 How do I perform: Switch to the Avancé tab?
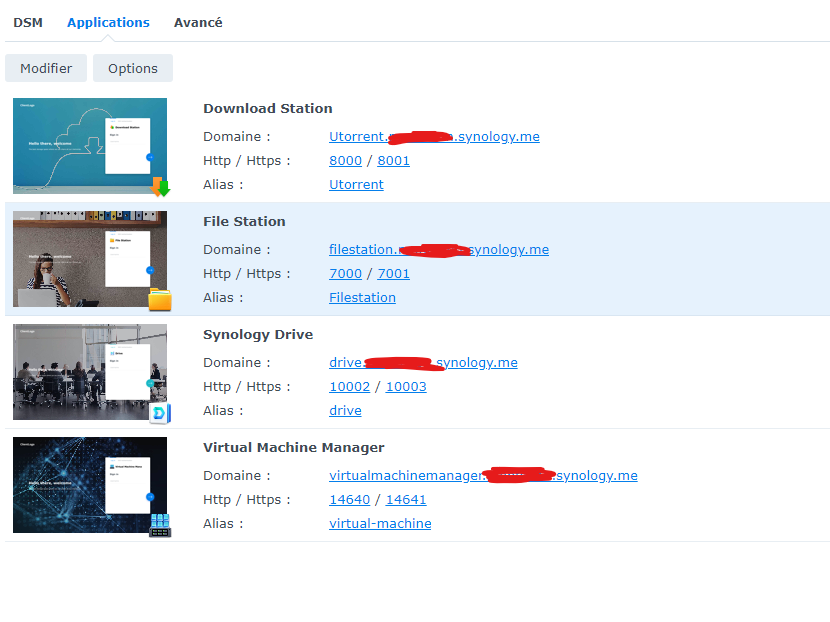[198, 23]
